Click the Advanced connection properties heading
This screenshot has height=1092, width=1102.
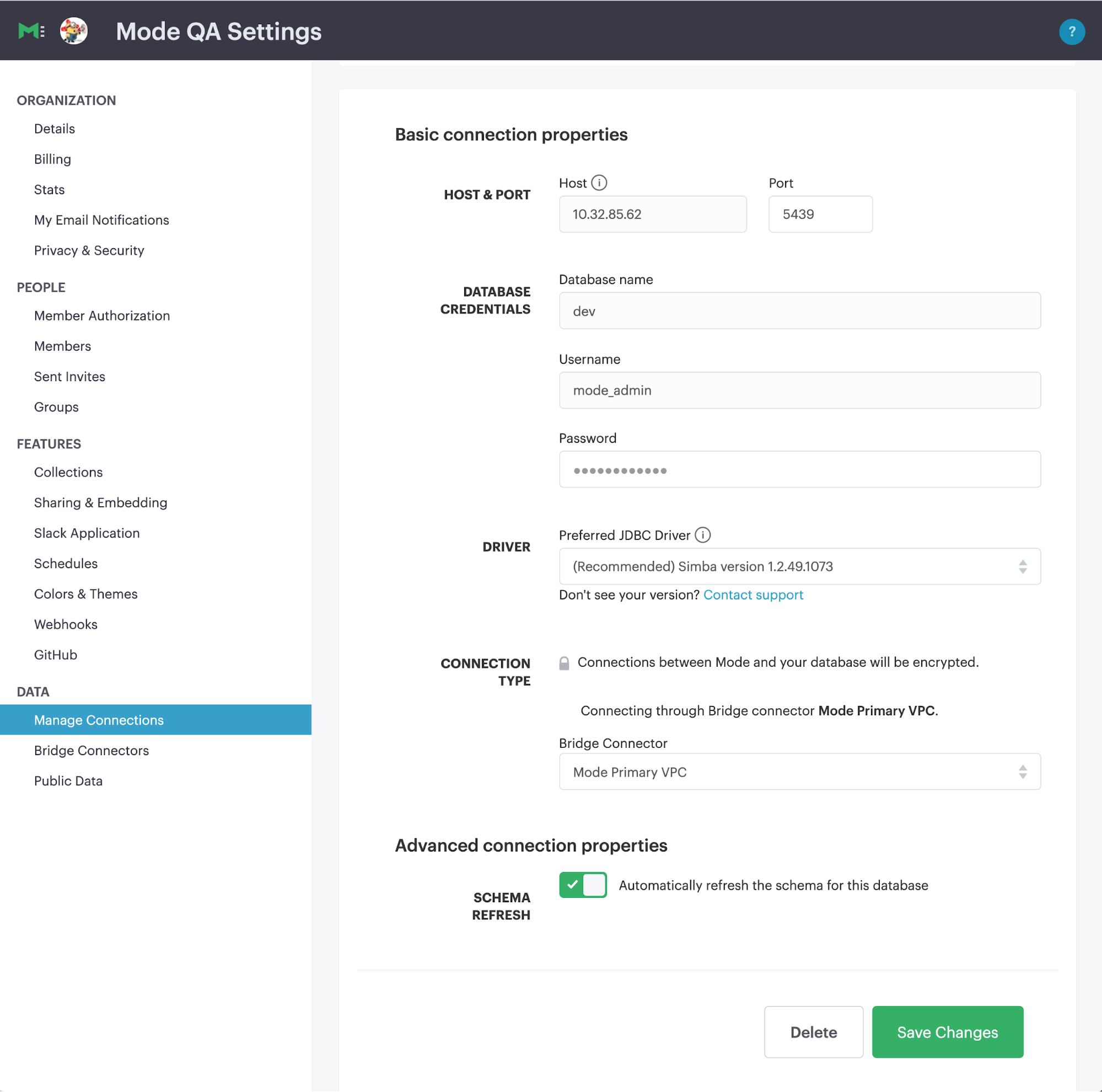click(531, 845)
